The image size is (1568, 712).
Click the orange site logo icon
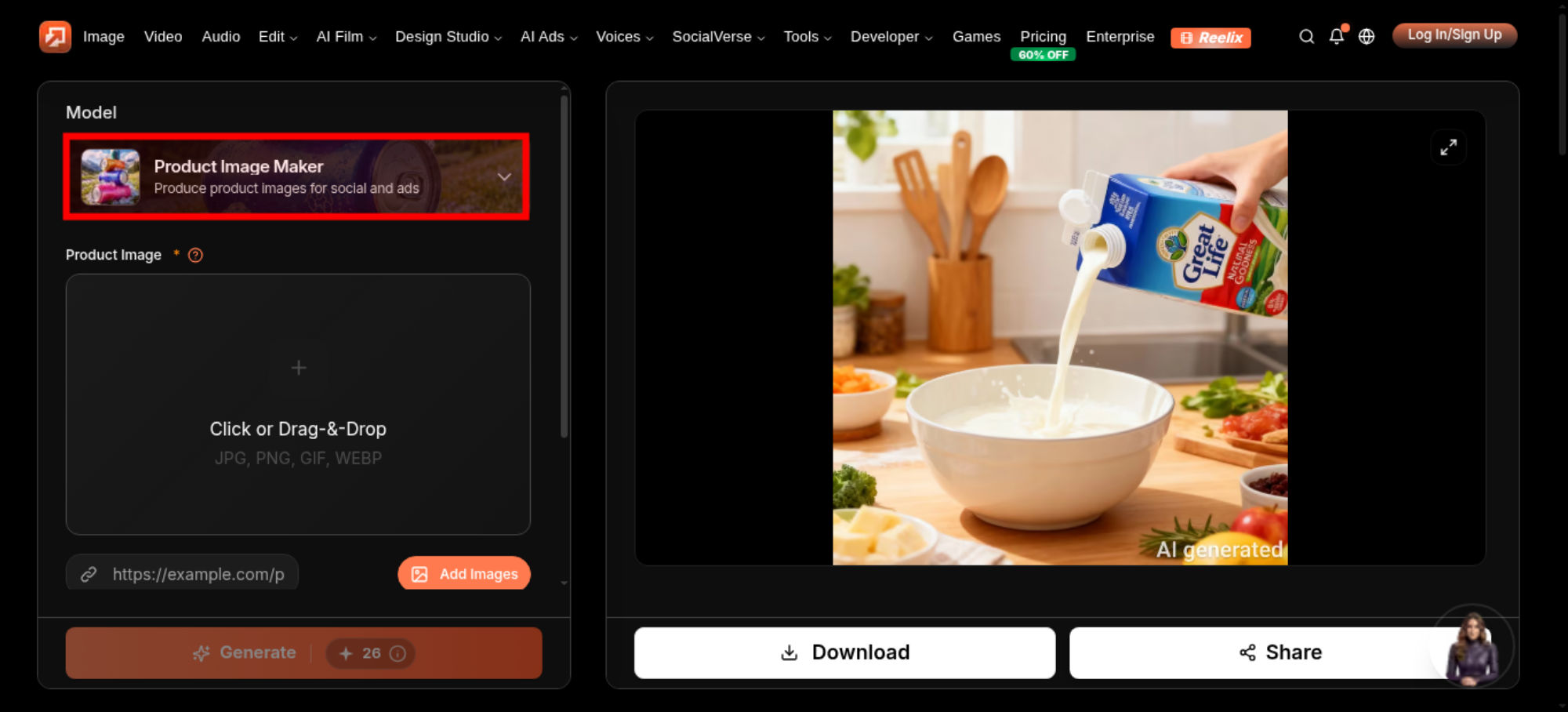click(x=55, y=36)
